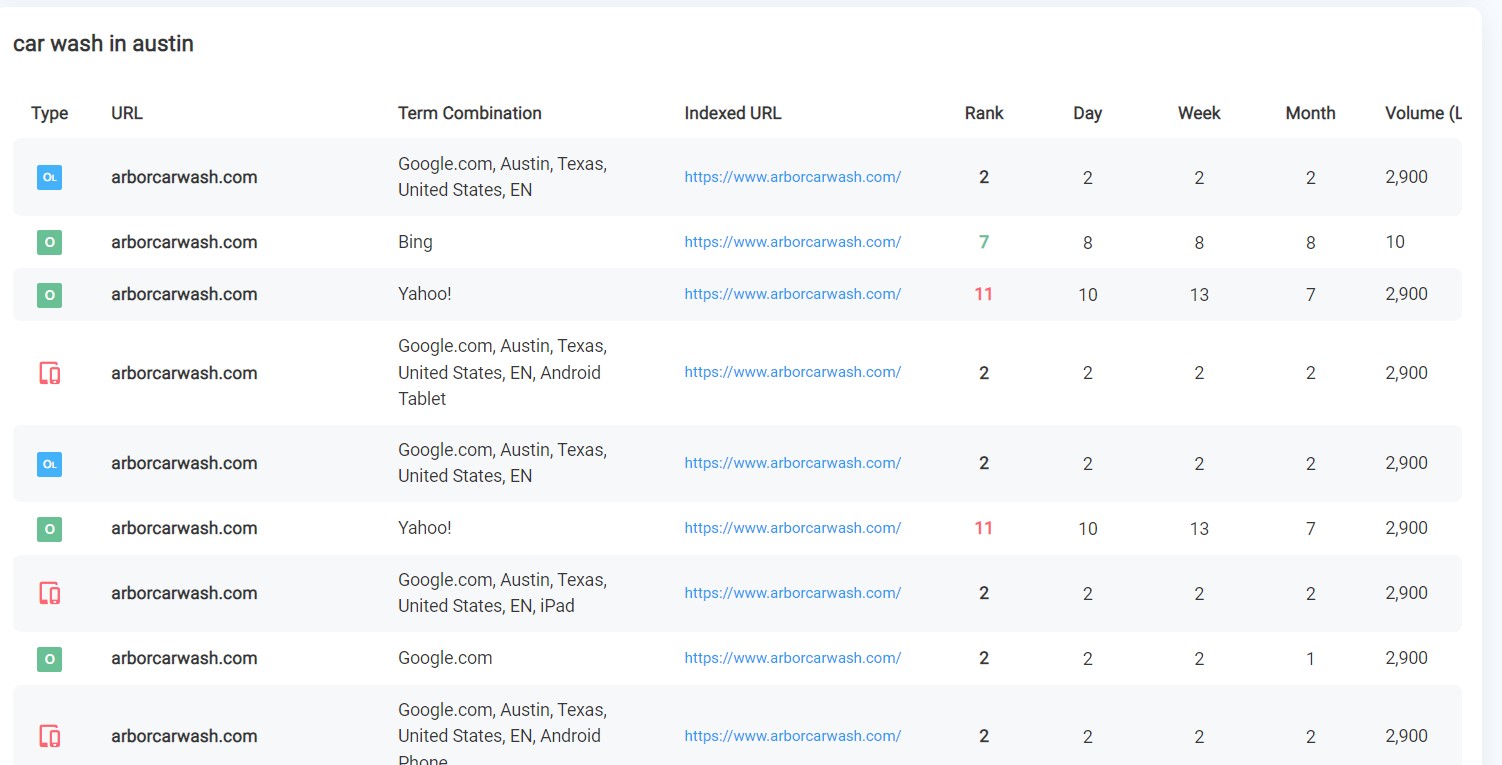
Task: Click the plain 'Google.com' term combination cell
Action: pyautogui.click(x=445, y=658)
